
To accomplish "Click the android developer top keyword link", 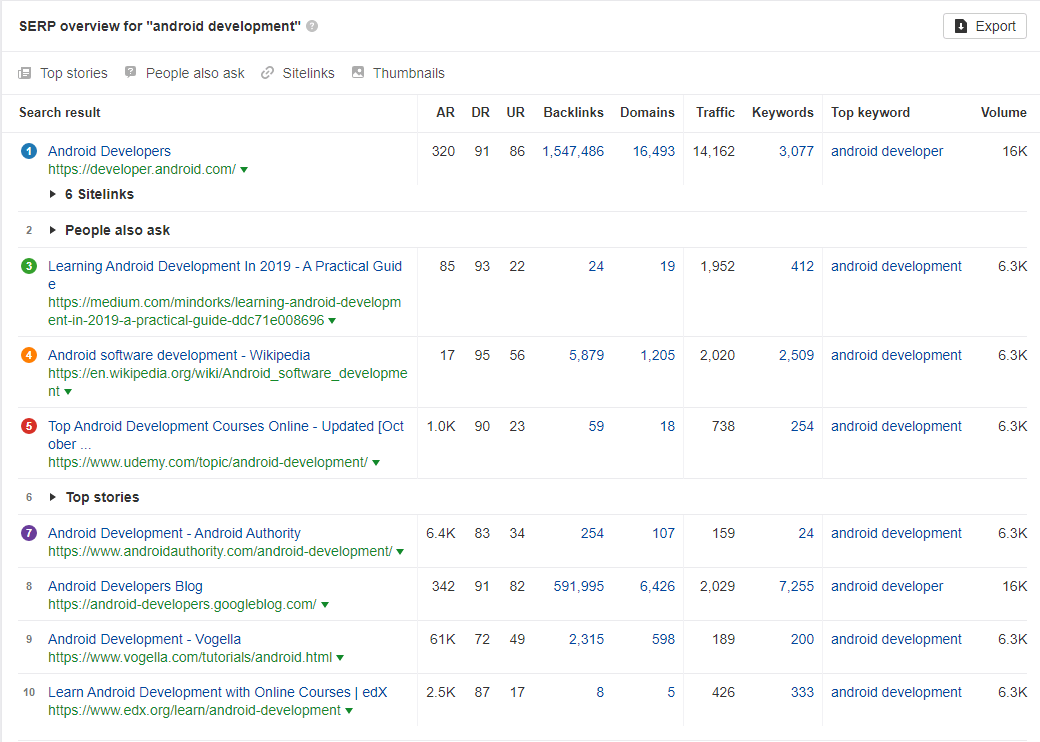I will point(886,151).
